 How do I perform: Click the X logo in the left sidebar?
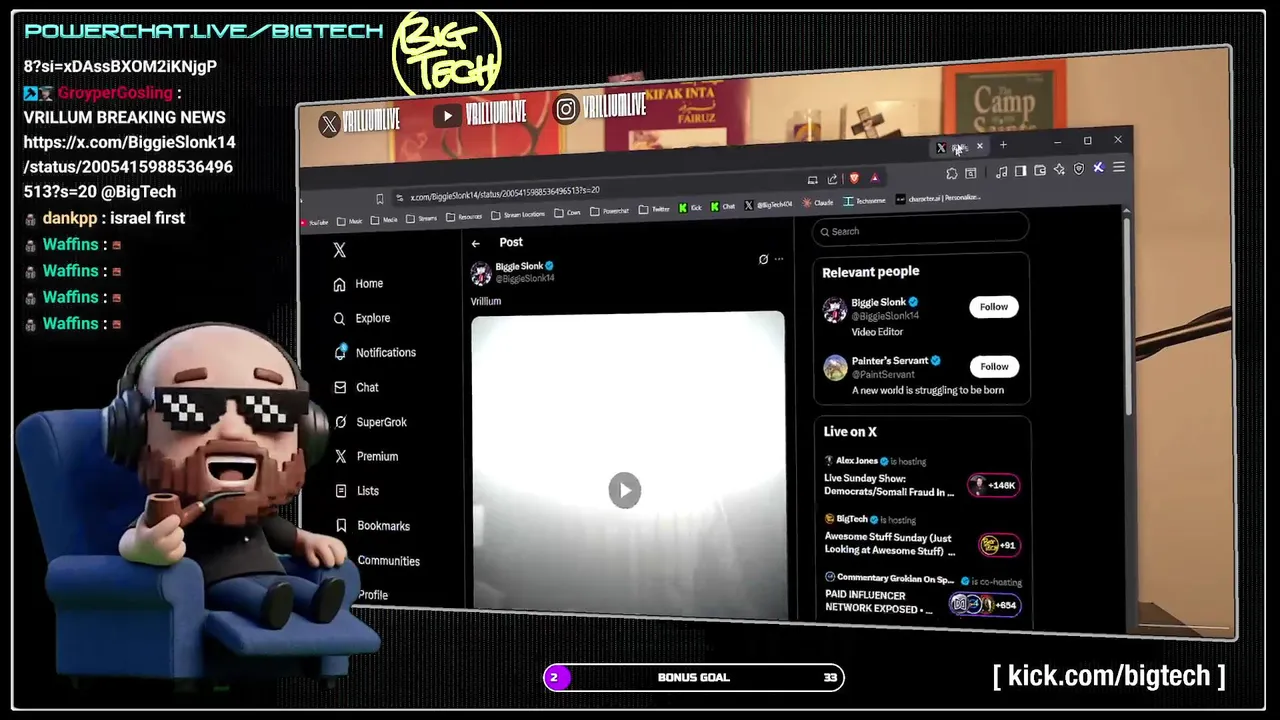pyautogui.click(x=339, y=250)
